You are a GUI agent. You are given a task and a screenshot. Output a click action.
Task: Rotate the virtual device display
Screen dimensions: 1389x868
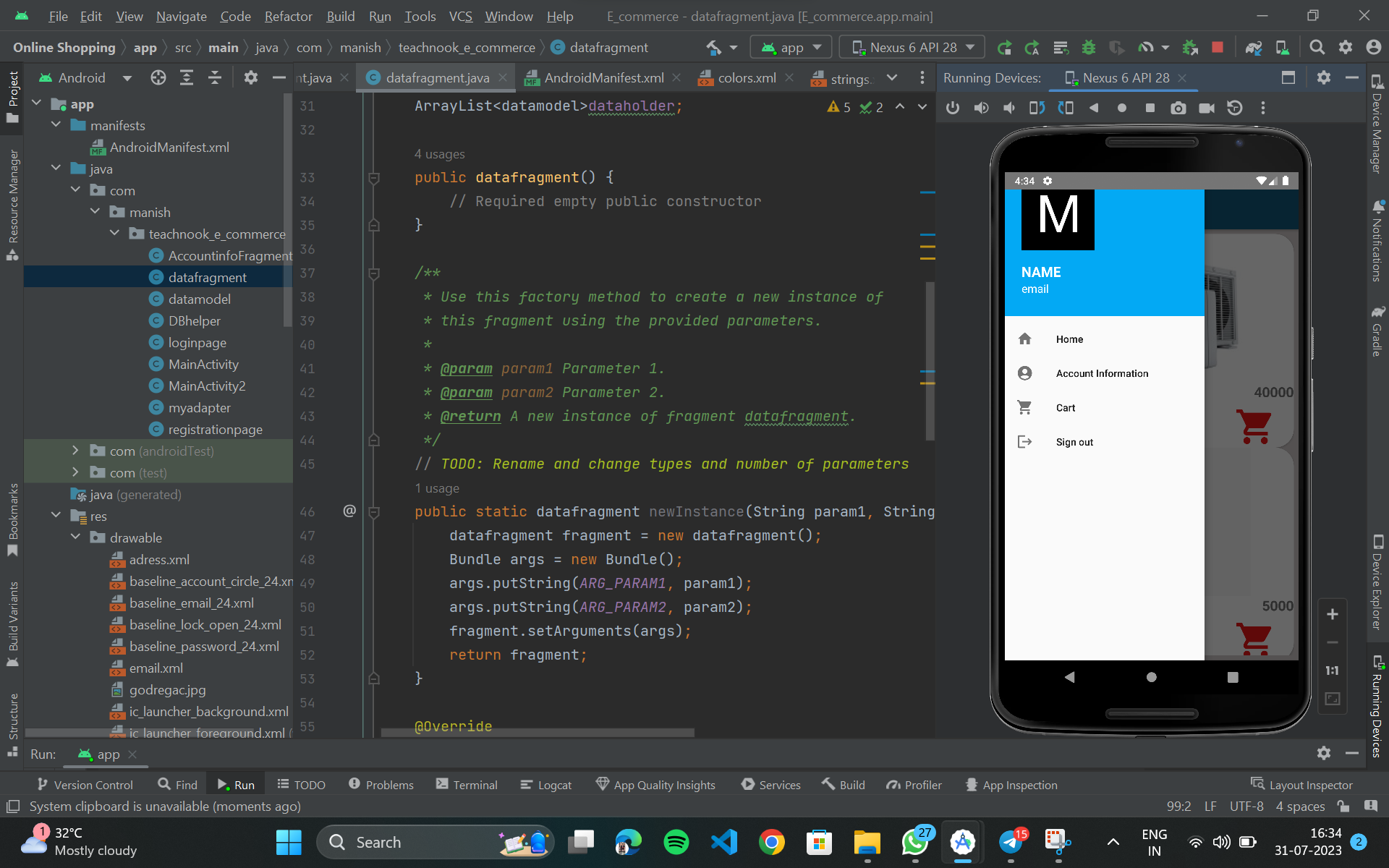tap(1037, 108)
